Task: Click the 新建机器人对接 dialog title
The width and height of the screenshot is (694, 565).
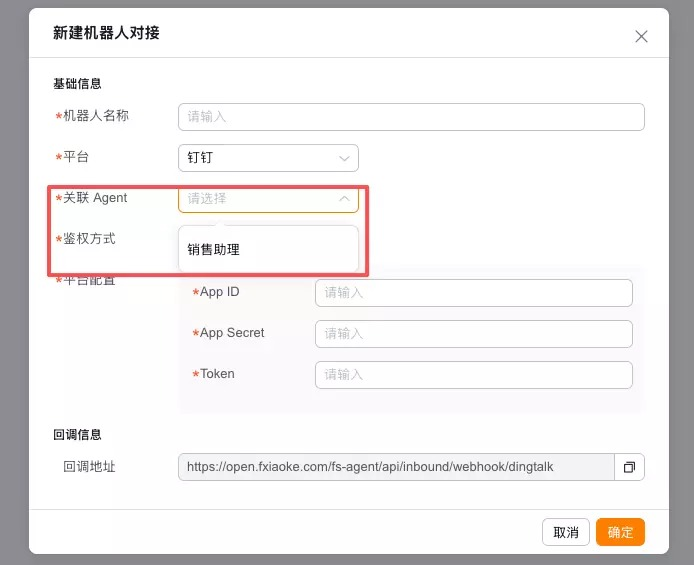Action: point(106,33)
